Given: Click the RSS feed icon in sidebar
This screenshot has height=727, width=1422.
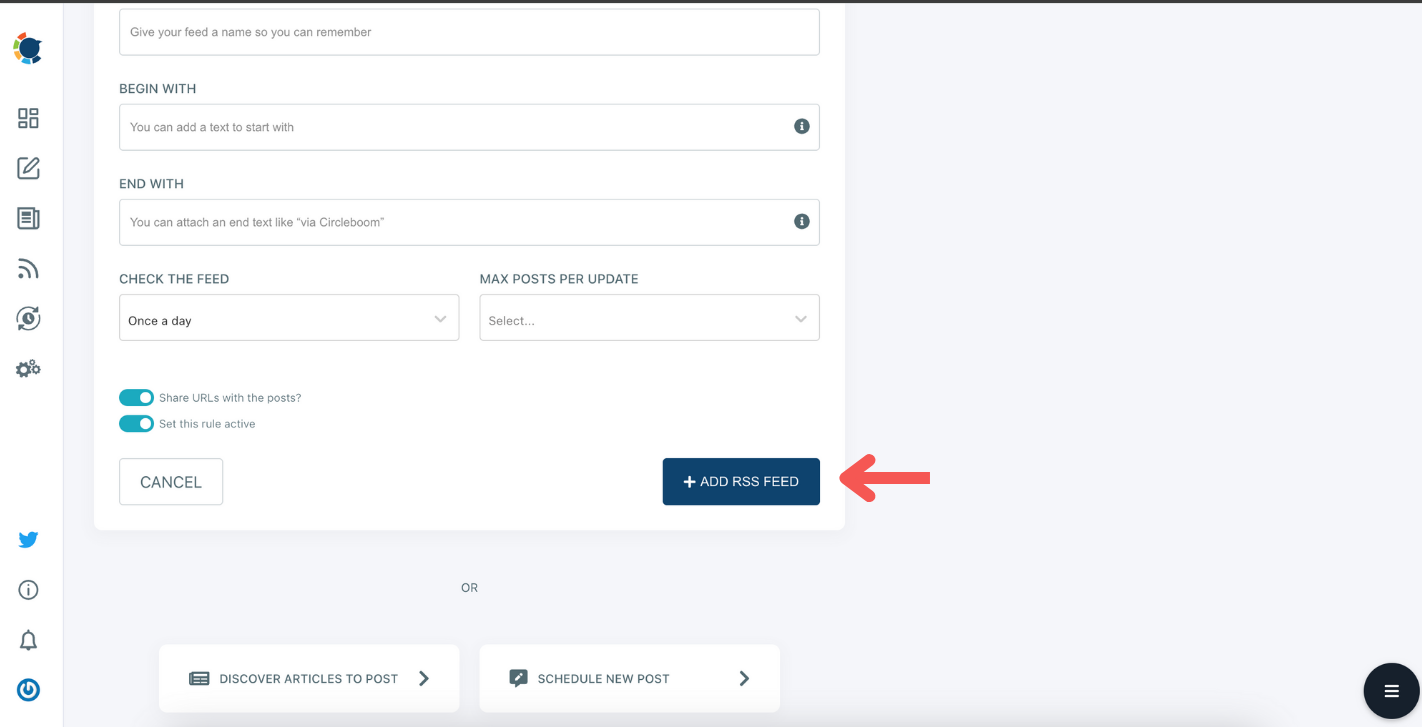Looking at the screenshot, I should [28, 268].
